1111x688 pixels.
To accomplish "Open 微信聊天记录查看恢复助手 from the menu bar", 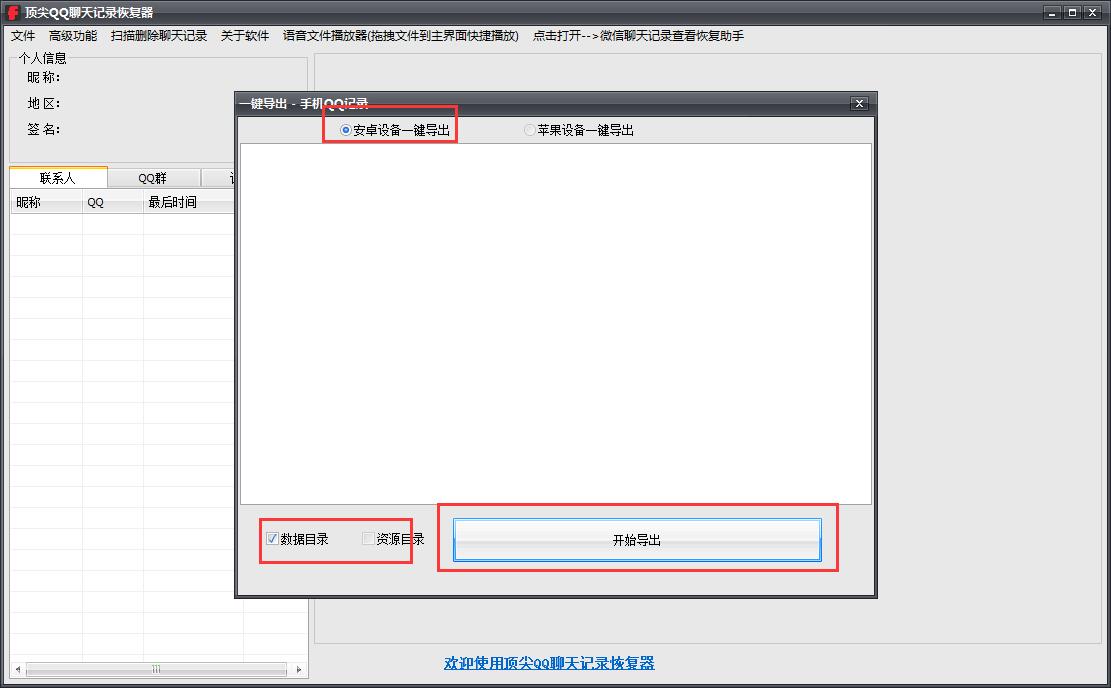I will [638, 35].
